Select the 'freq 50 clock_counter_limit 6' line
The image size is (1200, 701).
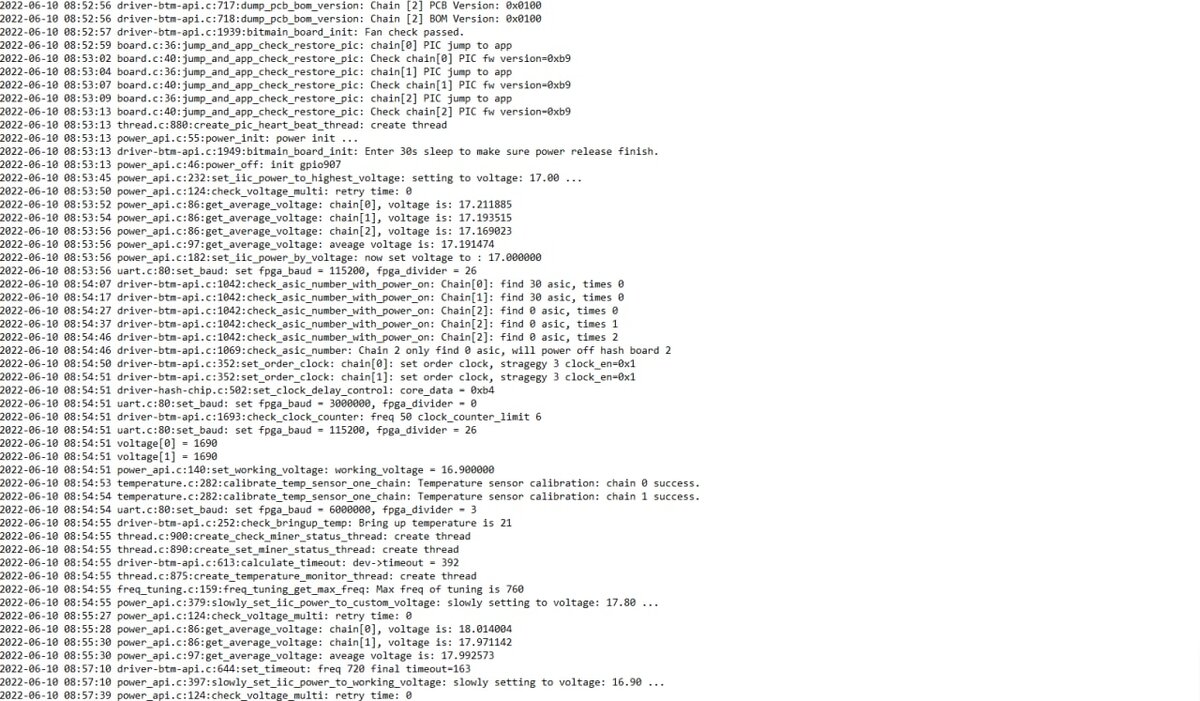pos(270,416)
